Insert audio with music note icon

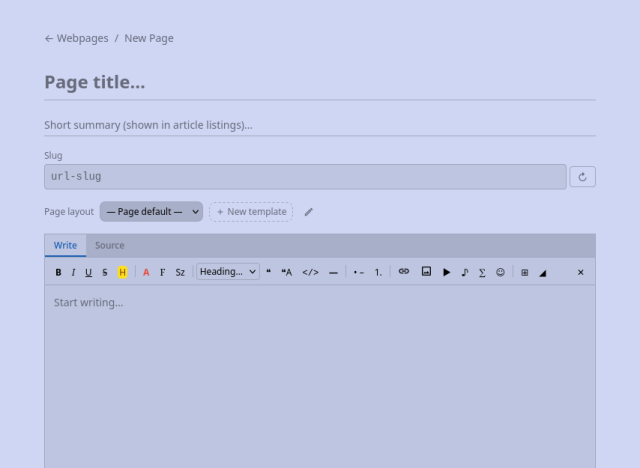click(464, 272)
